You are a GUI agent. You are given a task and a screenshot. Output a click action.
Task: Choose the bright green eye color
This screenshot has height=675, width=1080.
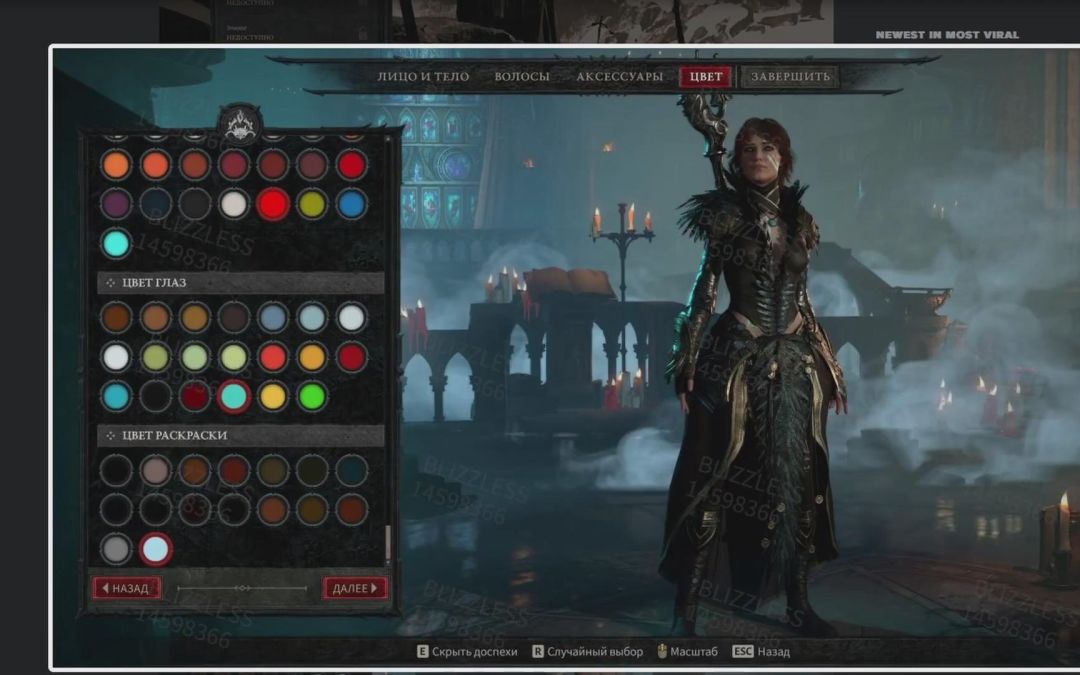pyautogui.click(x=312, y=397)
